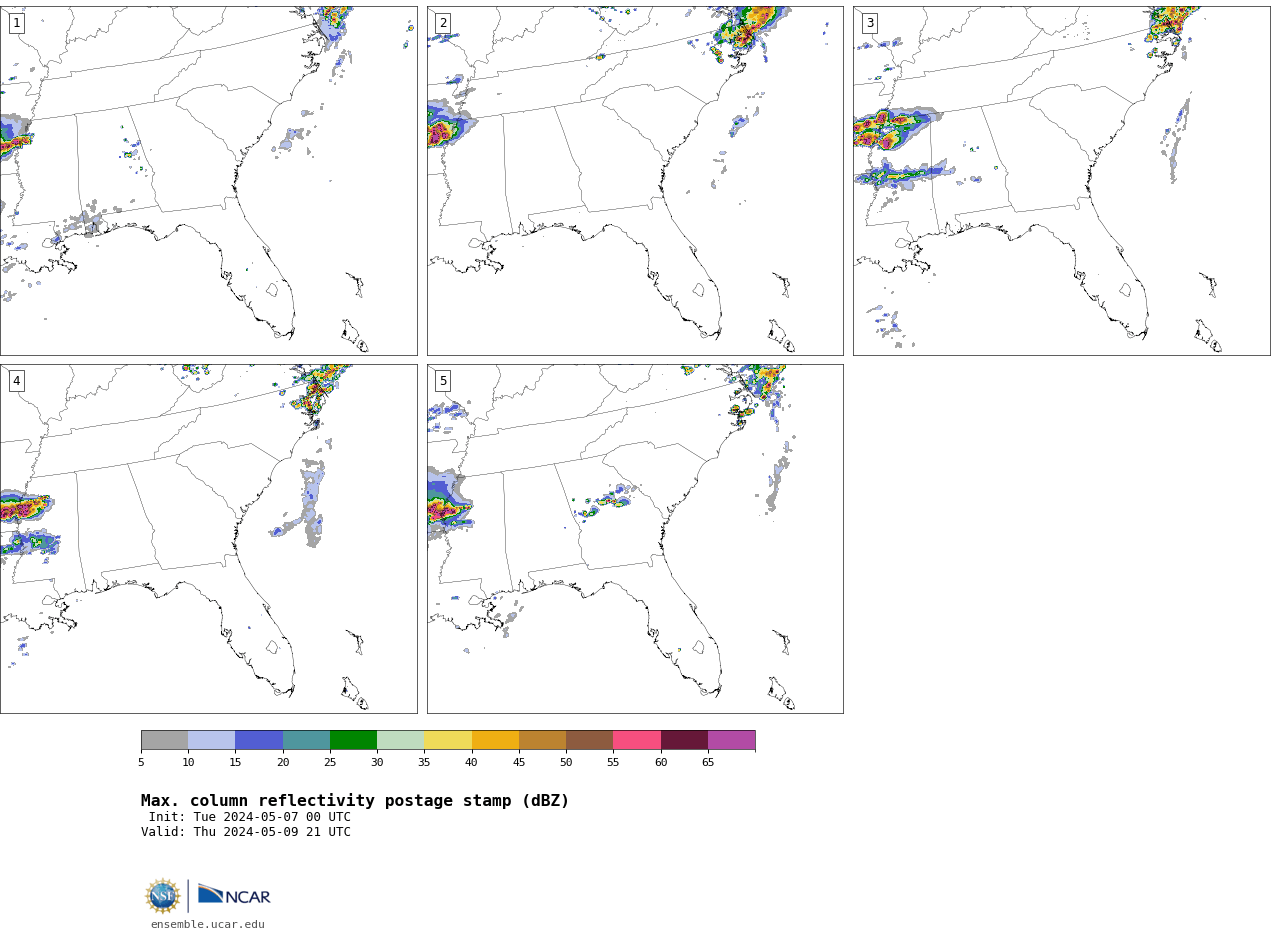Click the purple 65+ dBZ swatch
Screen dimensions: 1280x936
pyautogui.click(x=732, y=740)
